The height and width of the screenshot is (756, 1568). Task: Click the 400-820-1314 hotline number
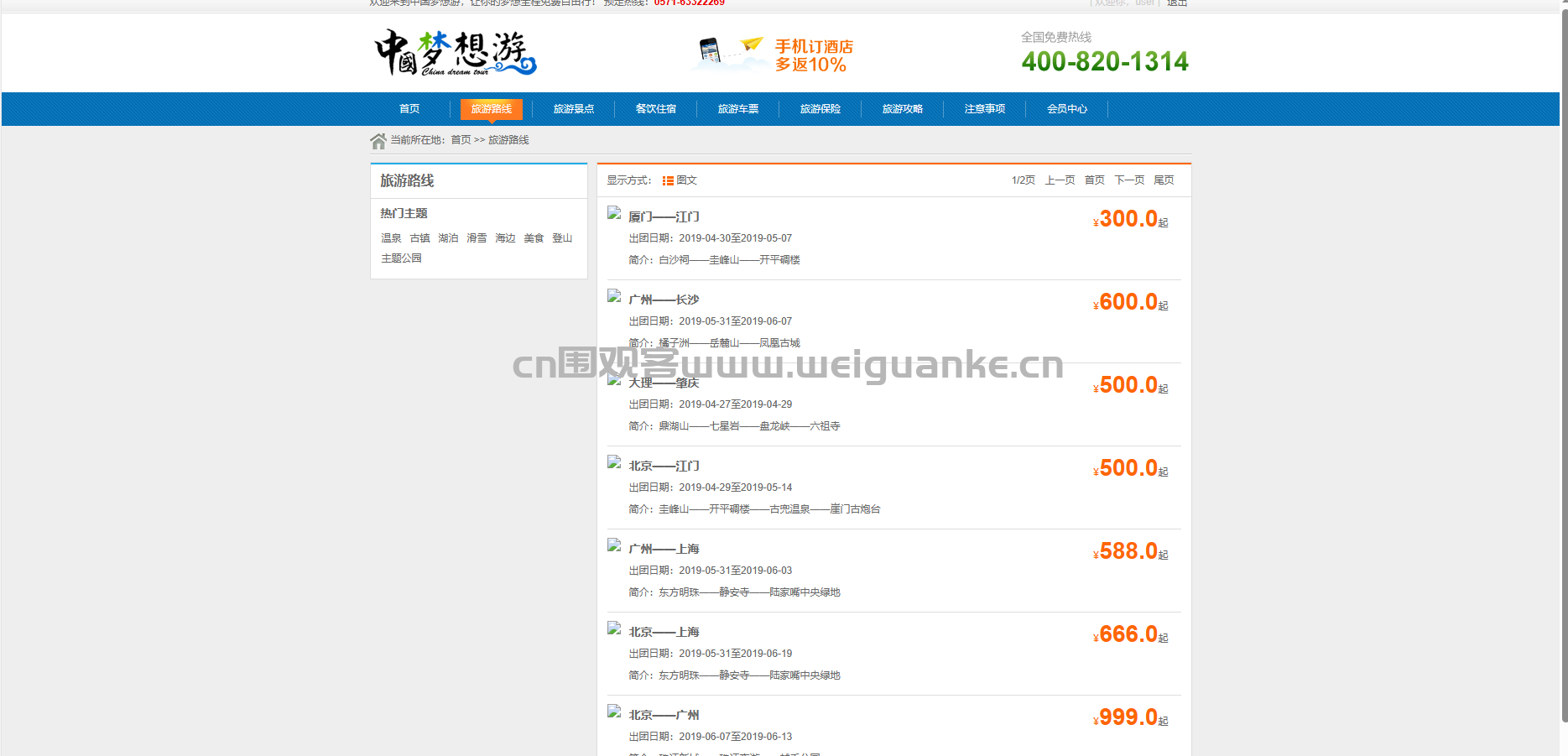click(1105, 61)
